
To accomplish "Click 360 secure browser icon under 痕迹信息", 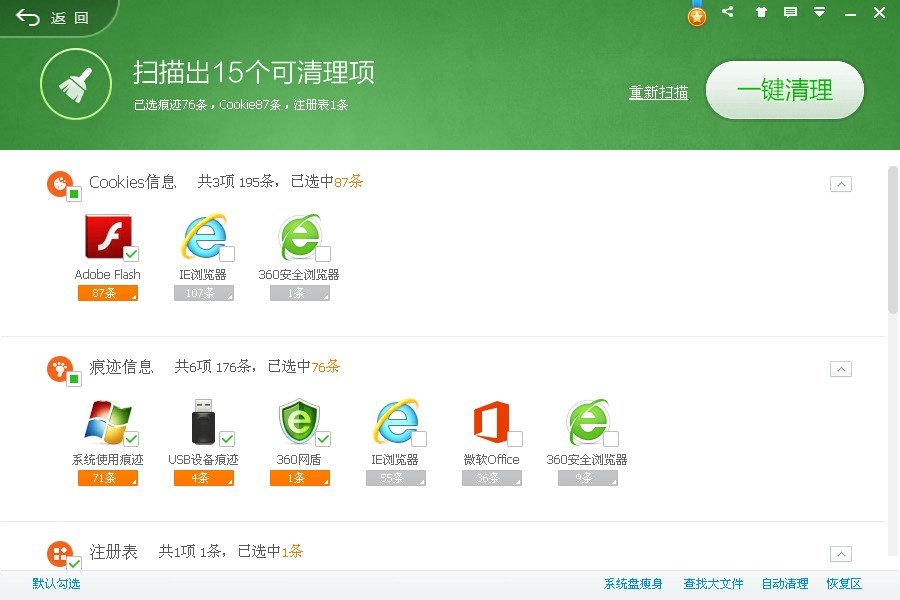I will [x=588, y=421].
